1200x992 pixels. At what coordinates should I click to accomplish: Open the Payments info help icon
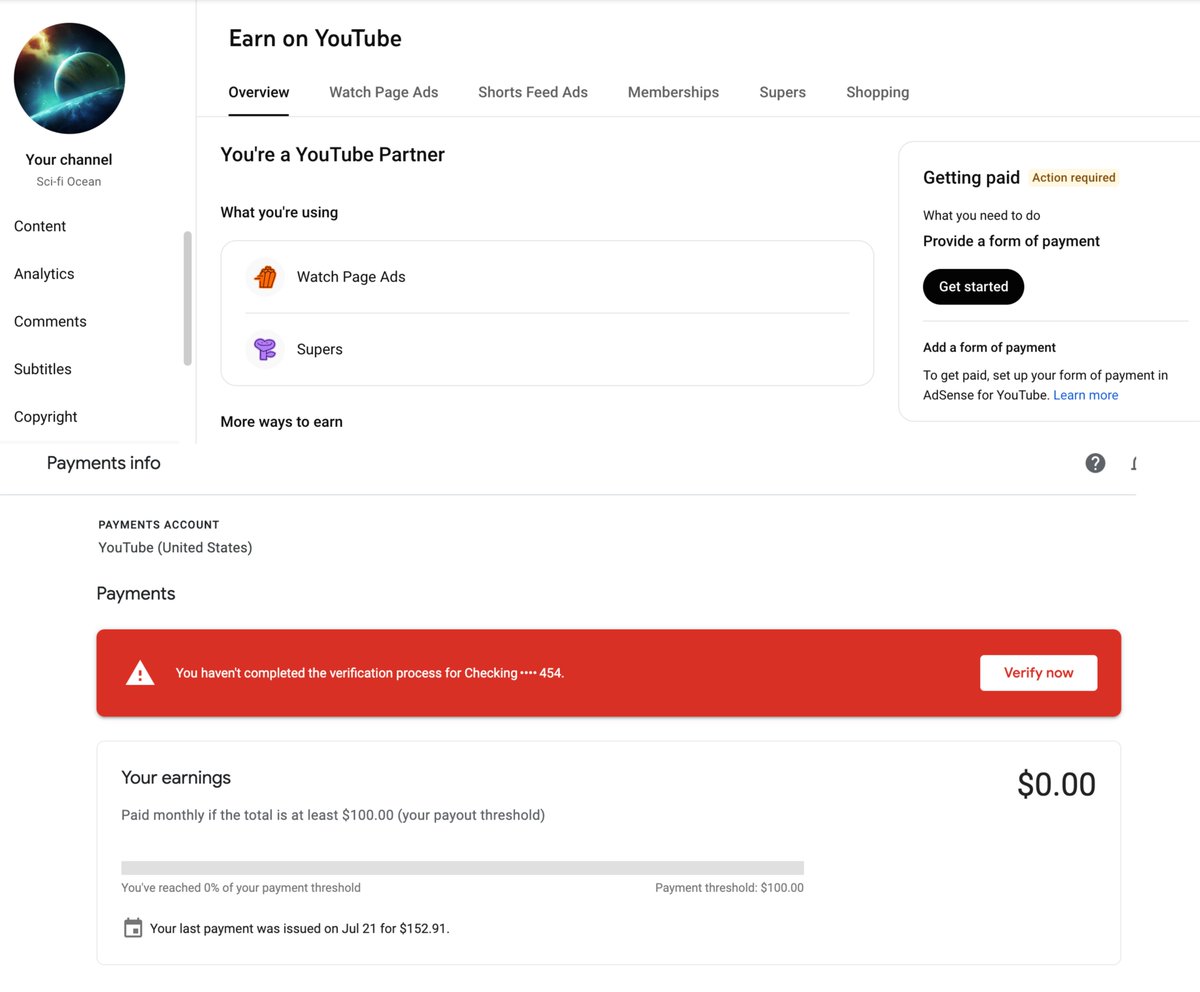click(x=1096, y=463)
